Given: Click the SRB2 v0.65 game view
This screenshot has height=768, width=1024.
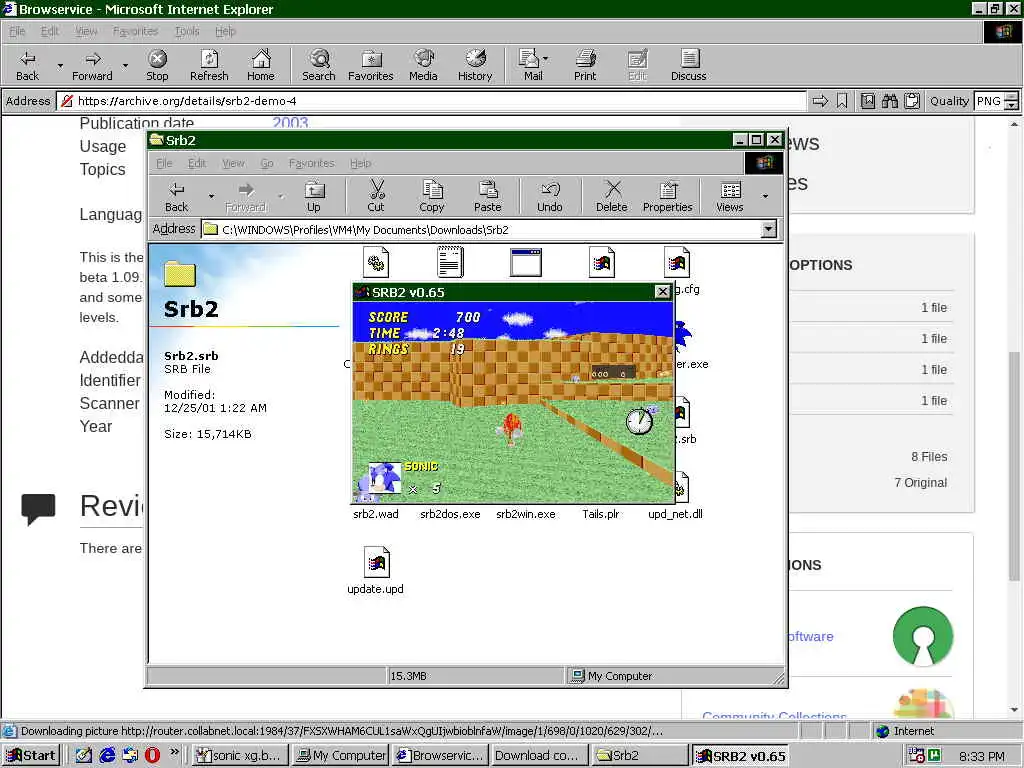Looking at the screenshot, I should pyautogui.click(x=513, y=402).
